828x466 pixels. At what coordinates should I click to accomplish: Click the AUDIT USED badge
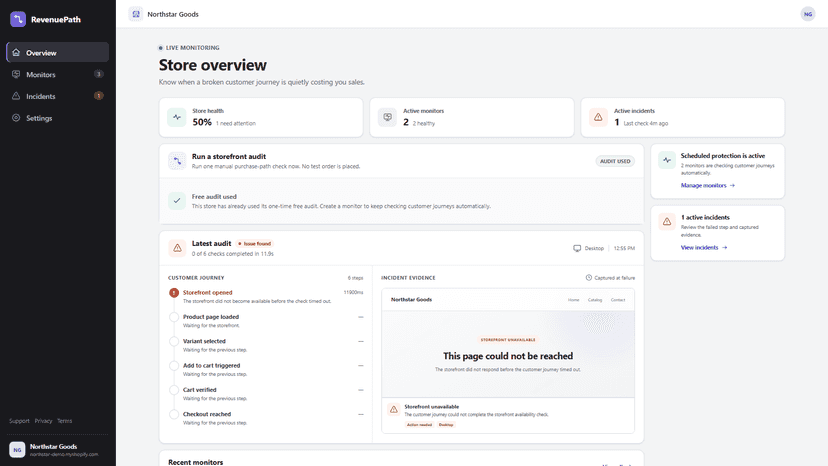coord(615,161)
